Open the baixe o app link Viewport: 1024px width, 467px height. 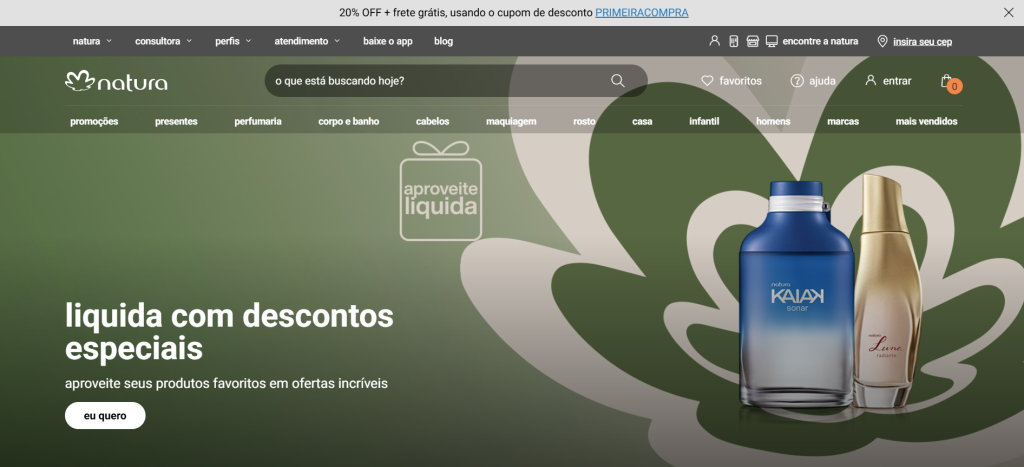coord(388,41)
